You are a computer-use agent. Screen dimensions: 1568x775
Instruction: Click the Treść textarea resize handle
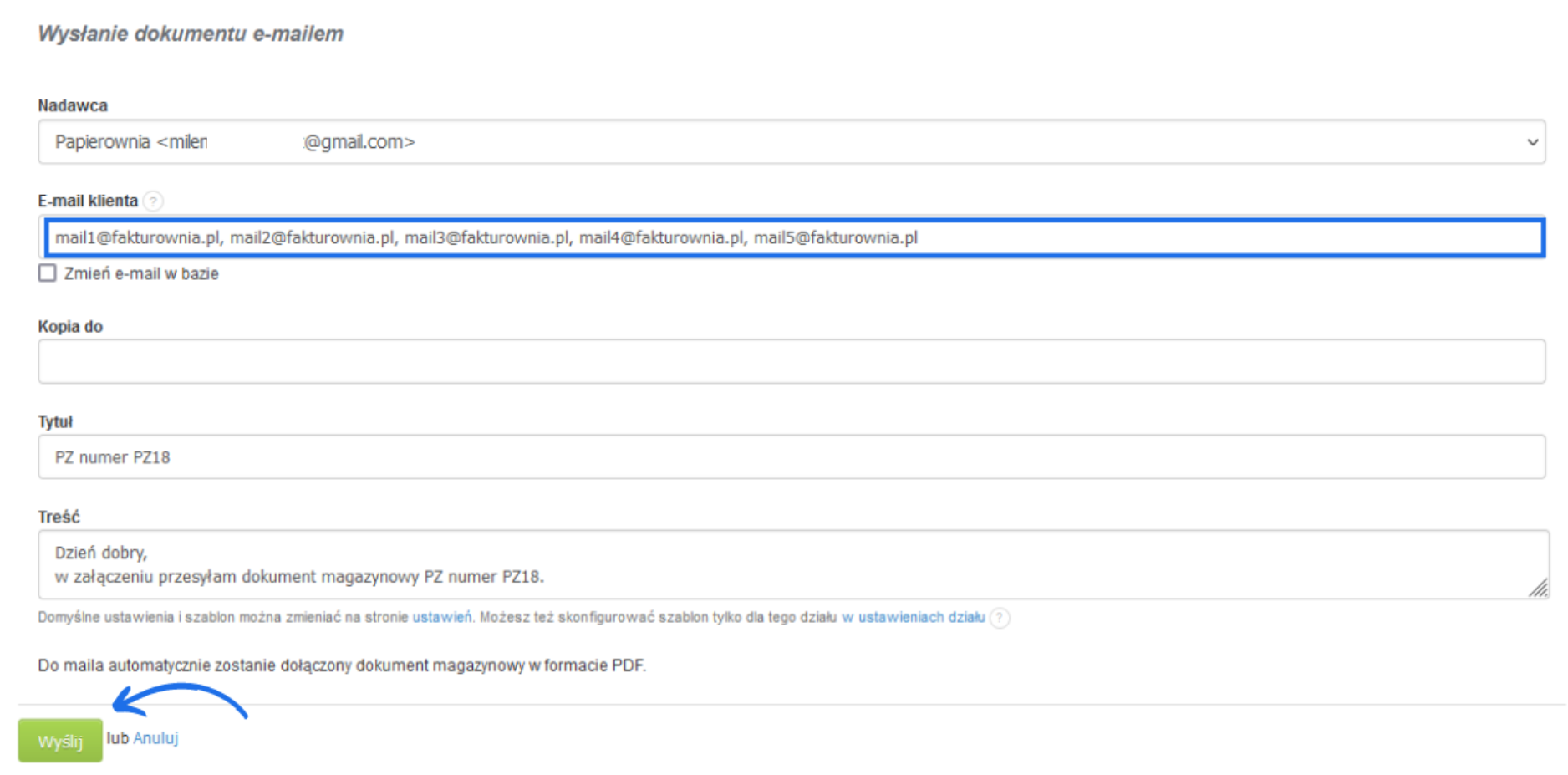(x=1538, y=589)
